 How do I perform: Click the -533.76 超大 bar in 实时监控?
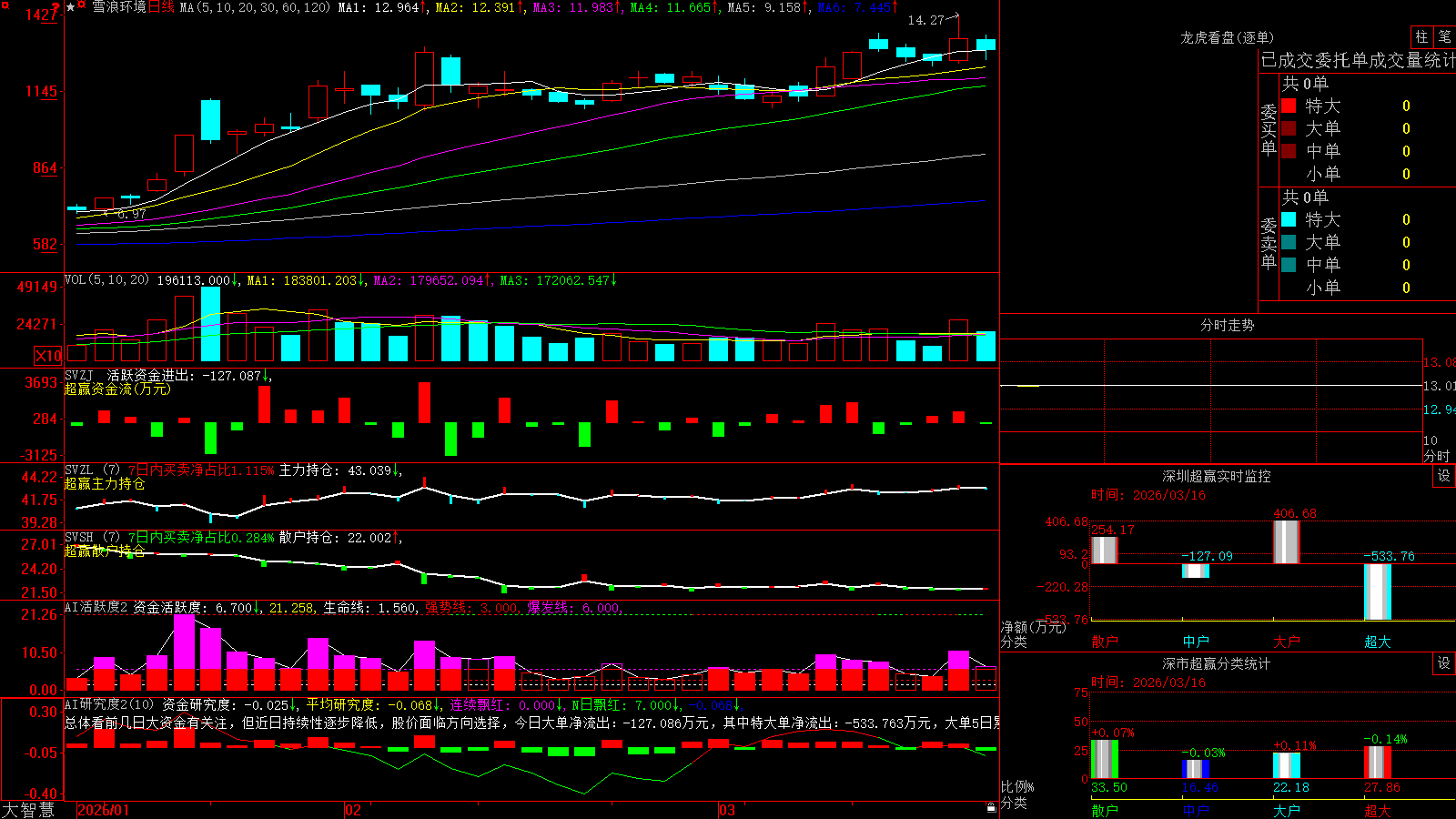click(x=1378, y=591)
